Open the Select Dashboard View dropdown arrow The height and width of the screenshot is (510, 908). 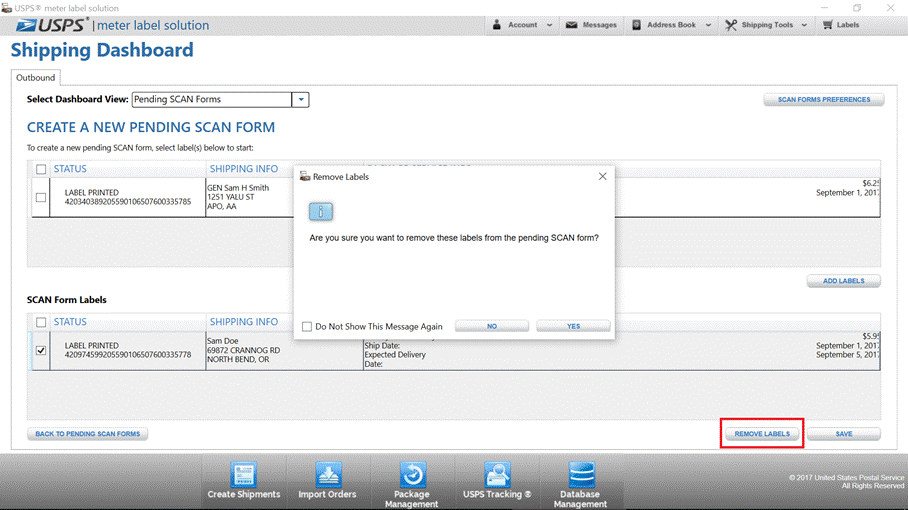[301, 100]
